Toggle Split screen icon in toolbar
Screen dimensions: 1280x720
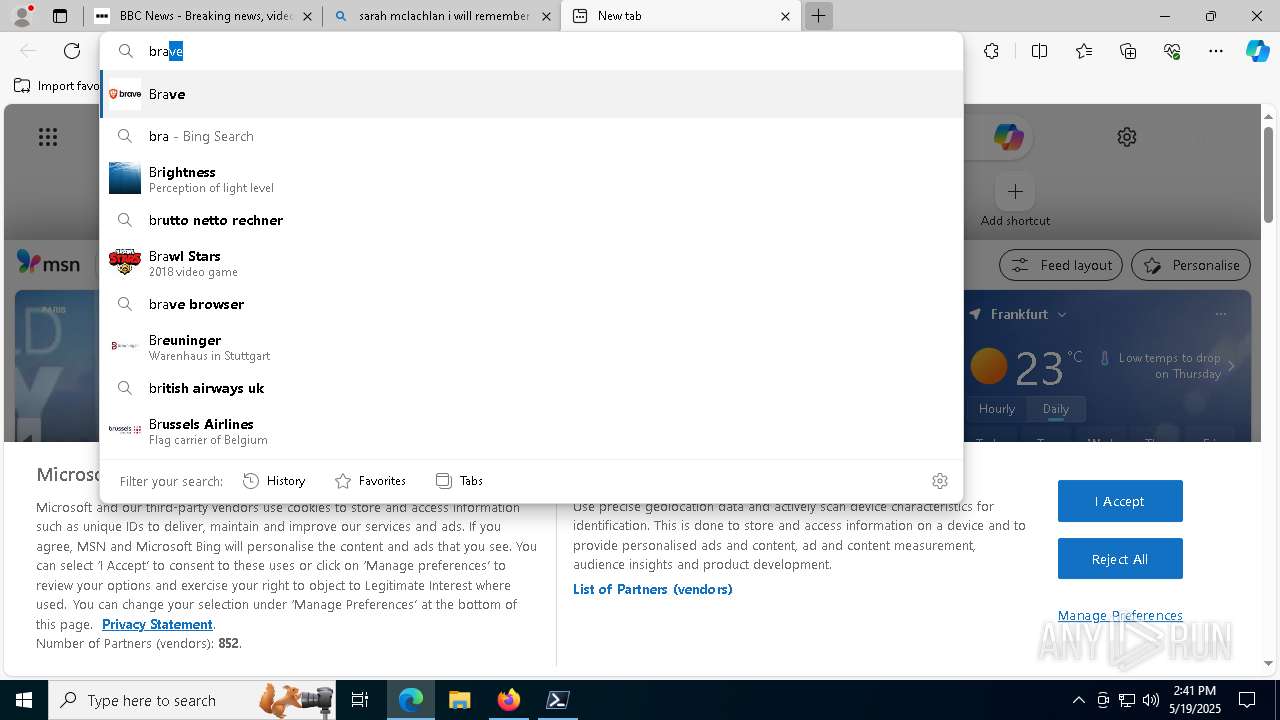coord(1039,51)
